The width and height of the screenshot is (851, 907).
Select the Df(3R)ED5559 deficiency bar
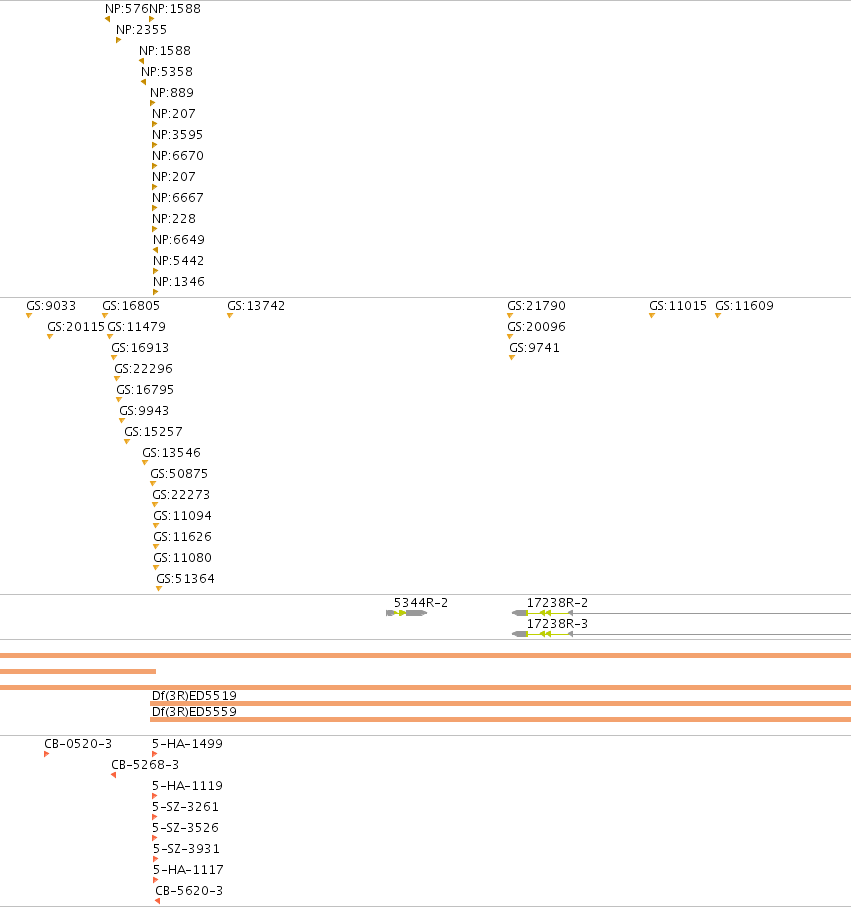(x=500, y=719)
